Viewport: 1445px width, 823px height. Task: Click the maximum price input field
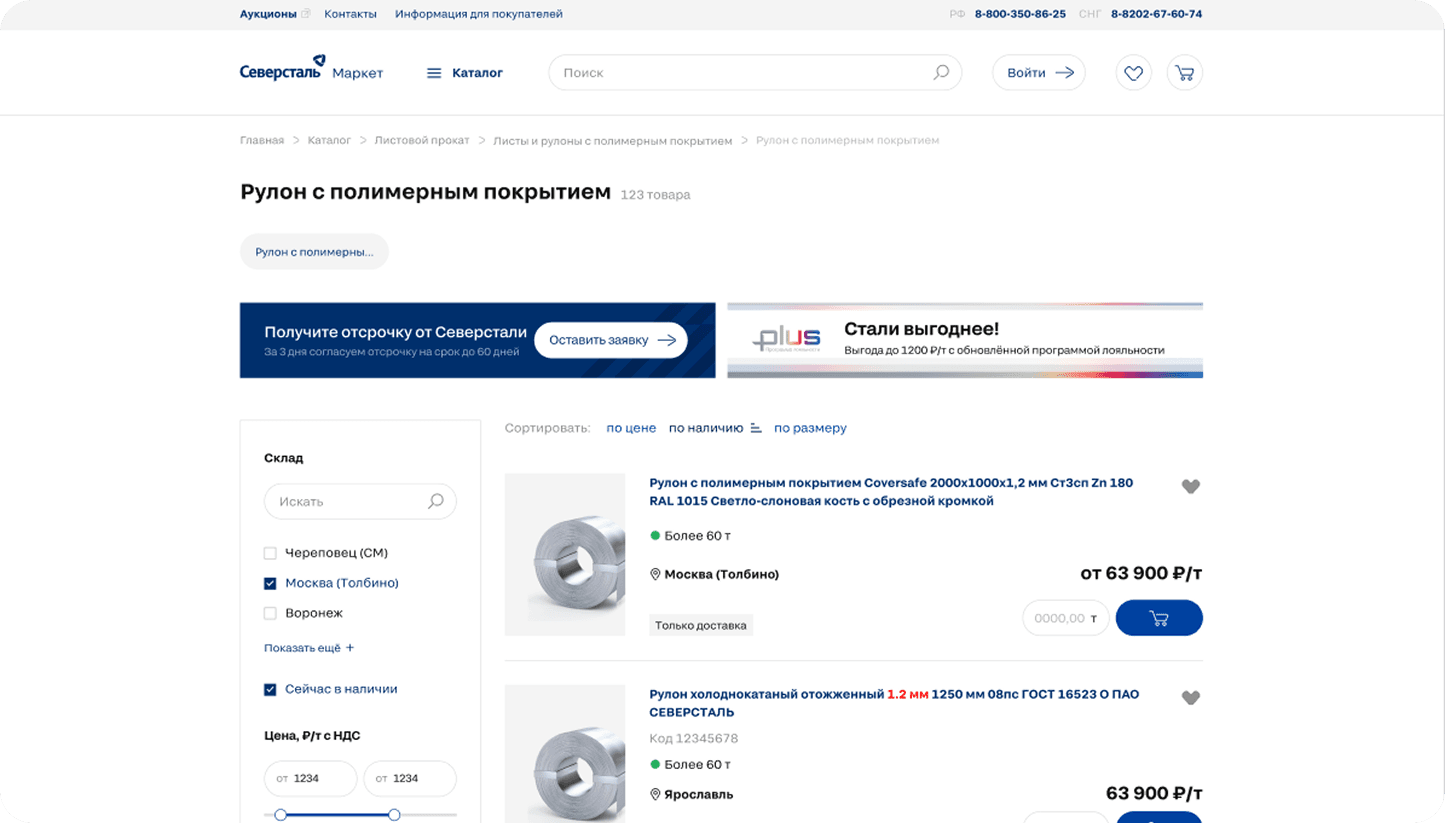(x=410, y=778)
